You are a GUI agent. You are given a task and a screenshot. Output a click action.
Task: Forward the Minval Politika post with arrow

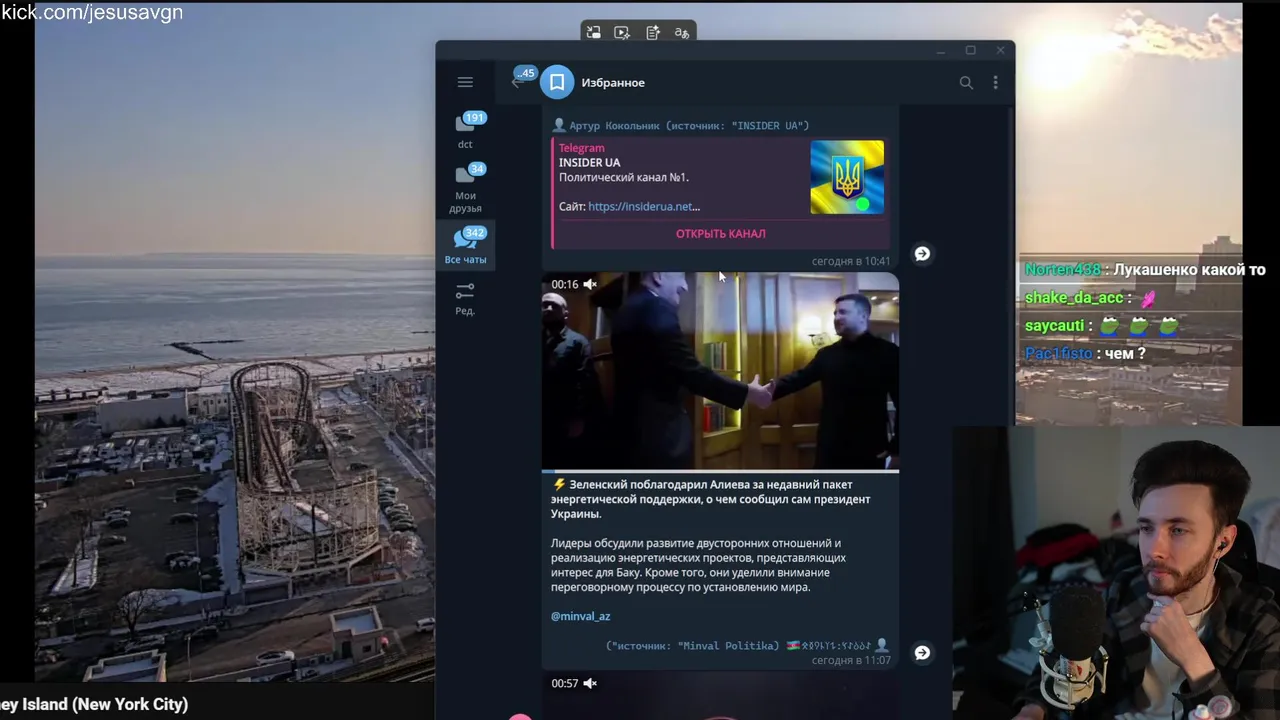pos(922,653)
